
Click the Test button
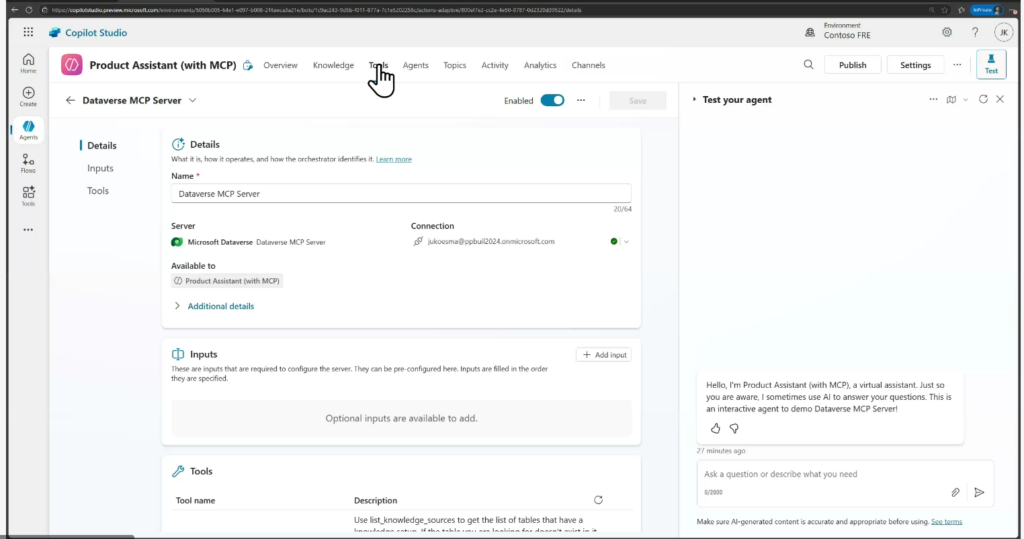[991, 64]
